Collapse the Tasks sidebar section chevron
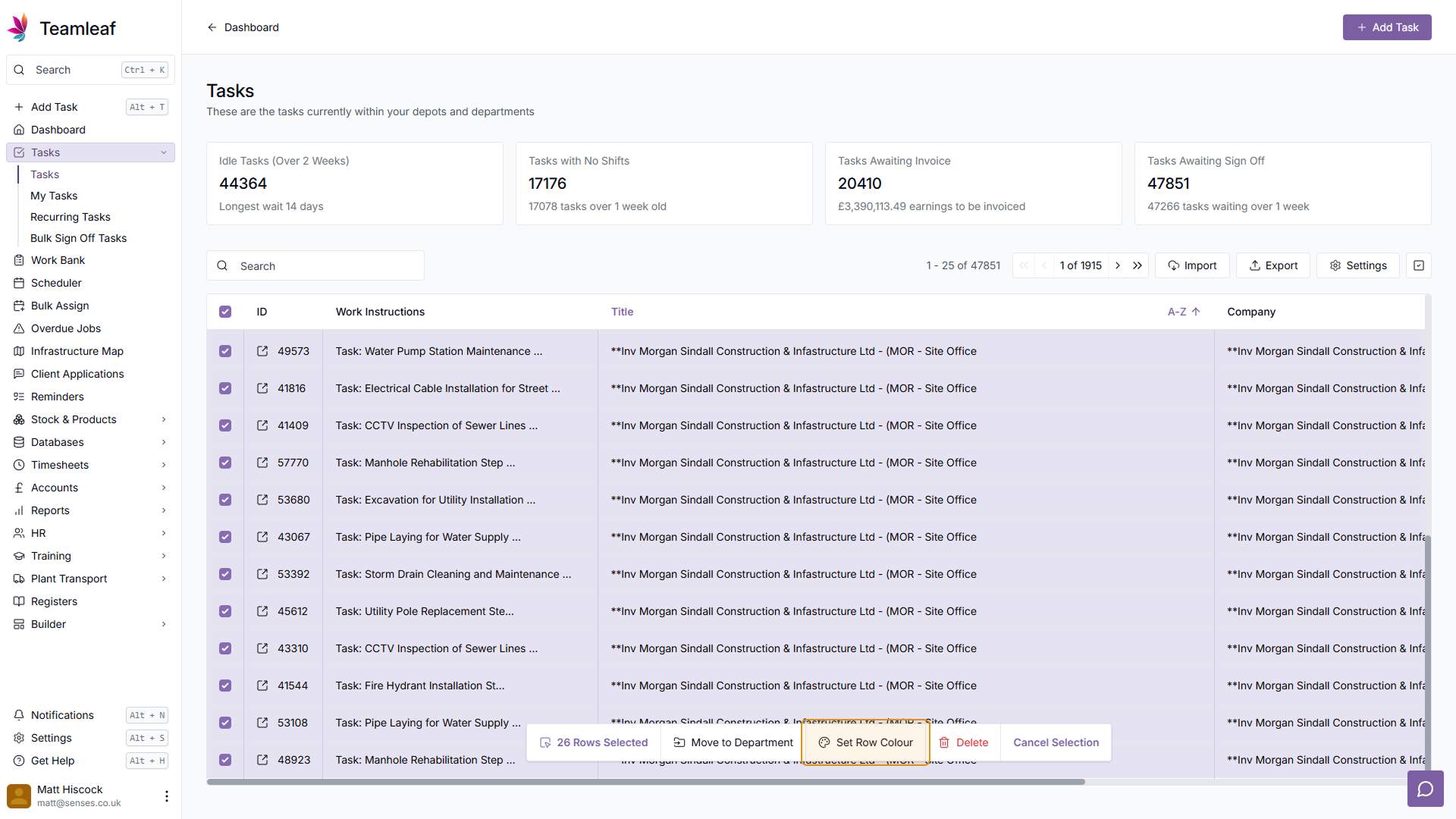The image size is (1456, 819). click(164, 152)
